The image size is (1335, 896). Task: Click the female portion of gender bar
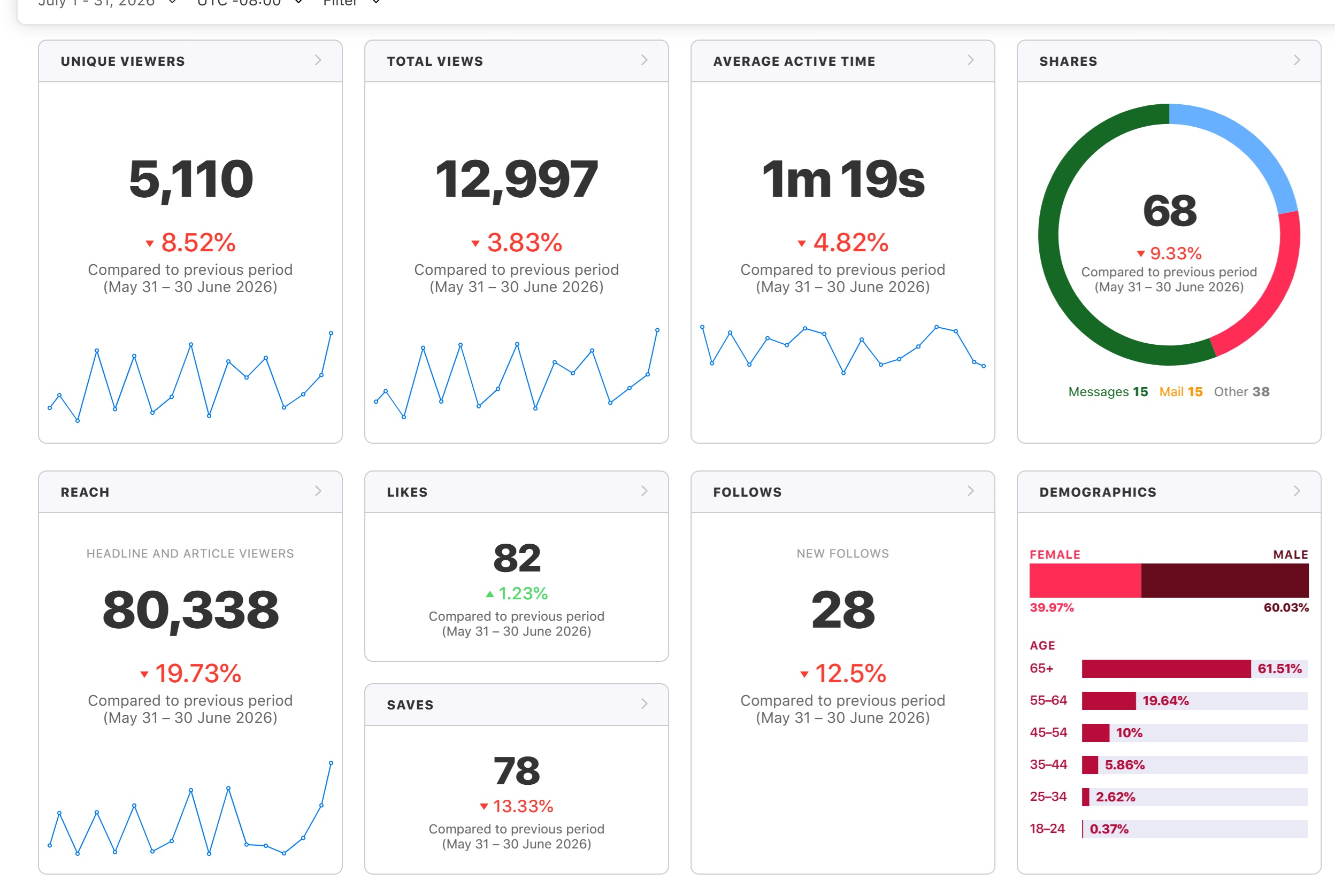1085,581
